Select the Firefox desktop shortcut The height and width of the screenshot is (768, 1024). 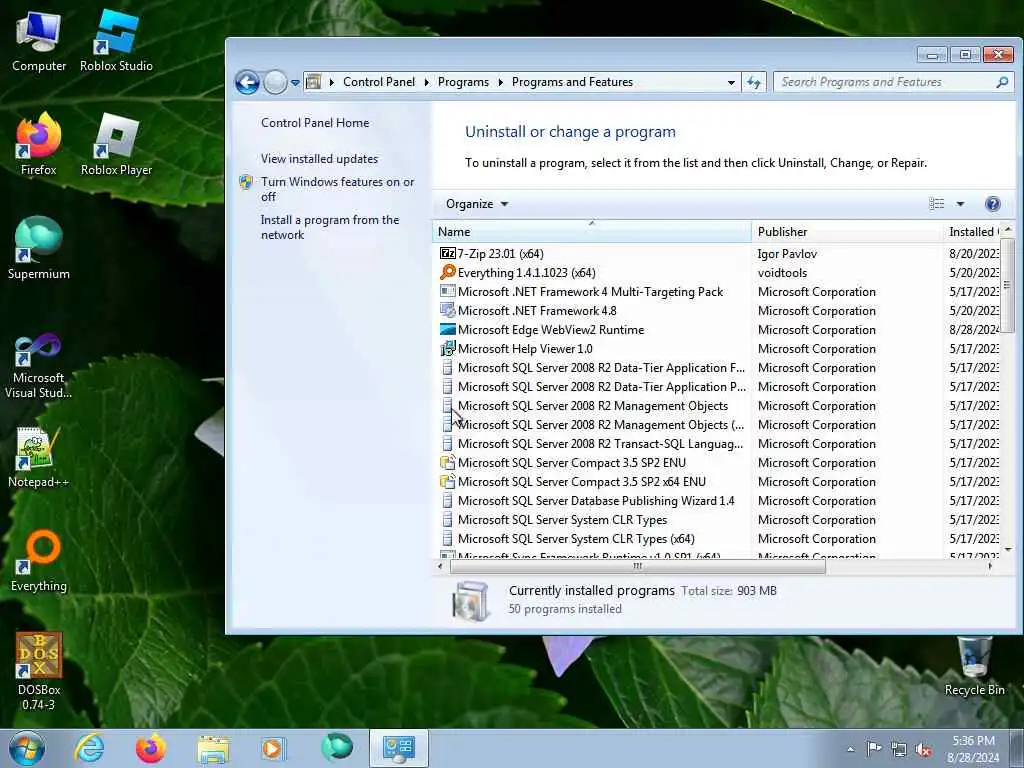[39, 145]
